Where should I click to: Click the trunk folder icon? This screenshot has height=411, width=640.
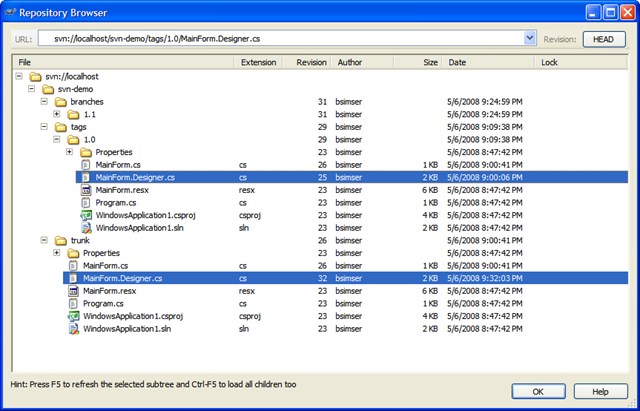coord(61,241)
